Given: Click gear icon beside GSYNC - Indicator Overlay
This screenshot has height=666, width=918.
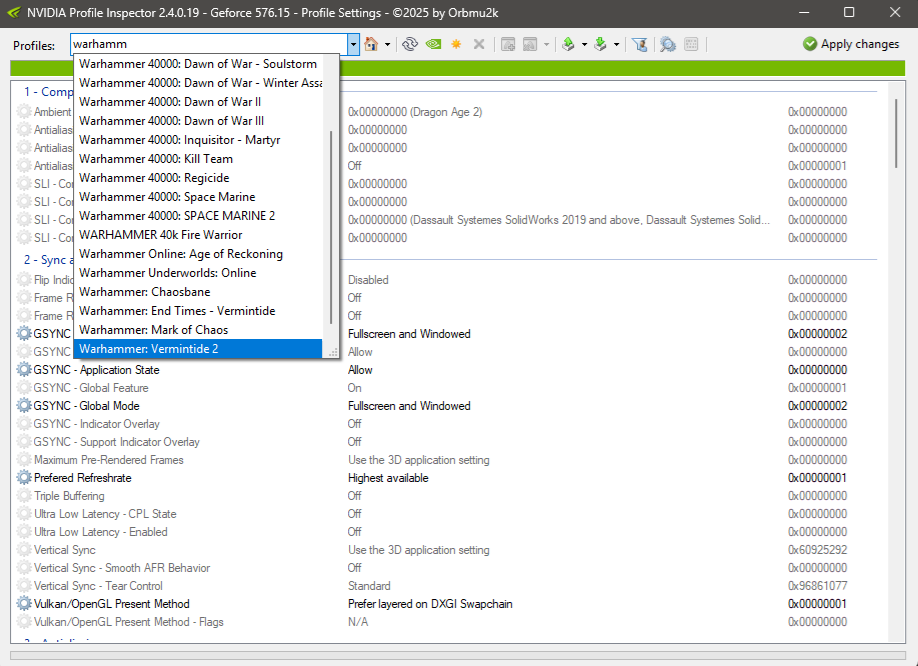Looking at the screenshot, I should coord(24,424).
